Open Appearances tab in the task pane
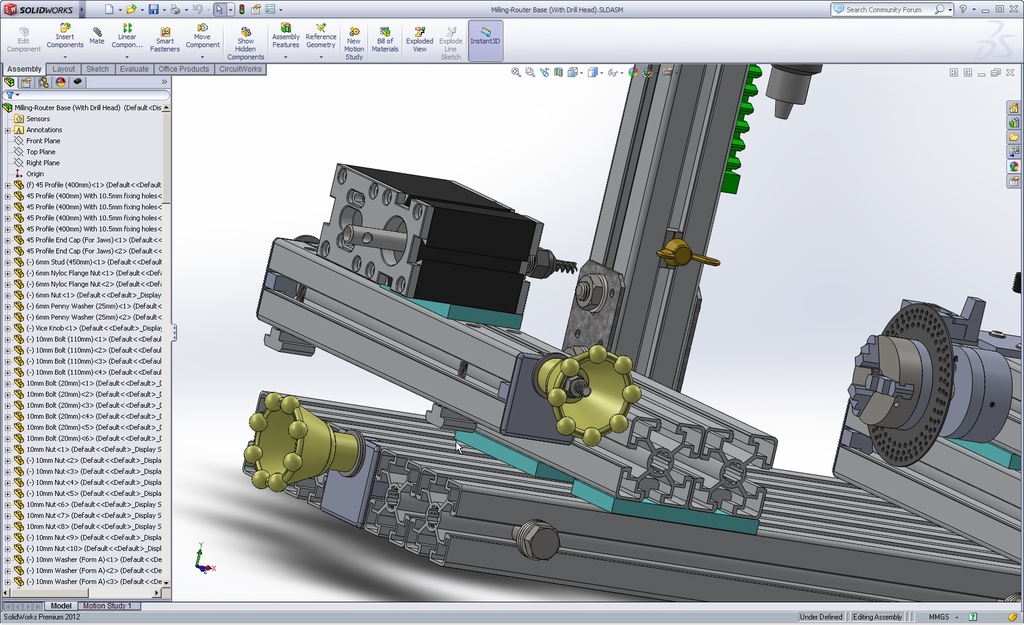Viewport: 1024px width, 625px height. 1014,167
